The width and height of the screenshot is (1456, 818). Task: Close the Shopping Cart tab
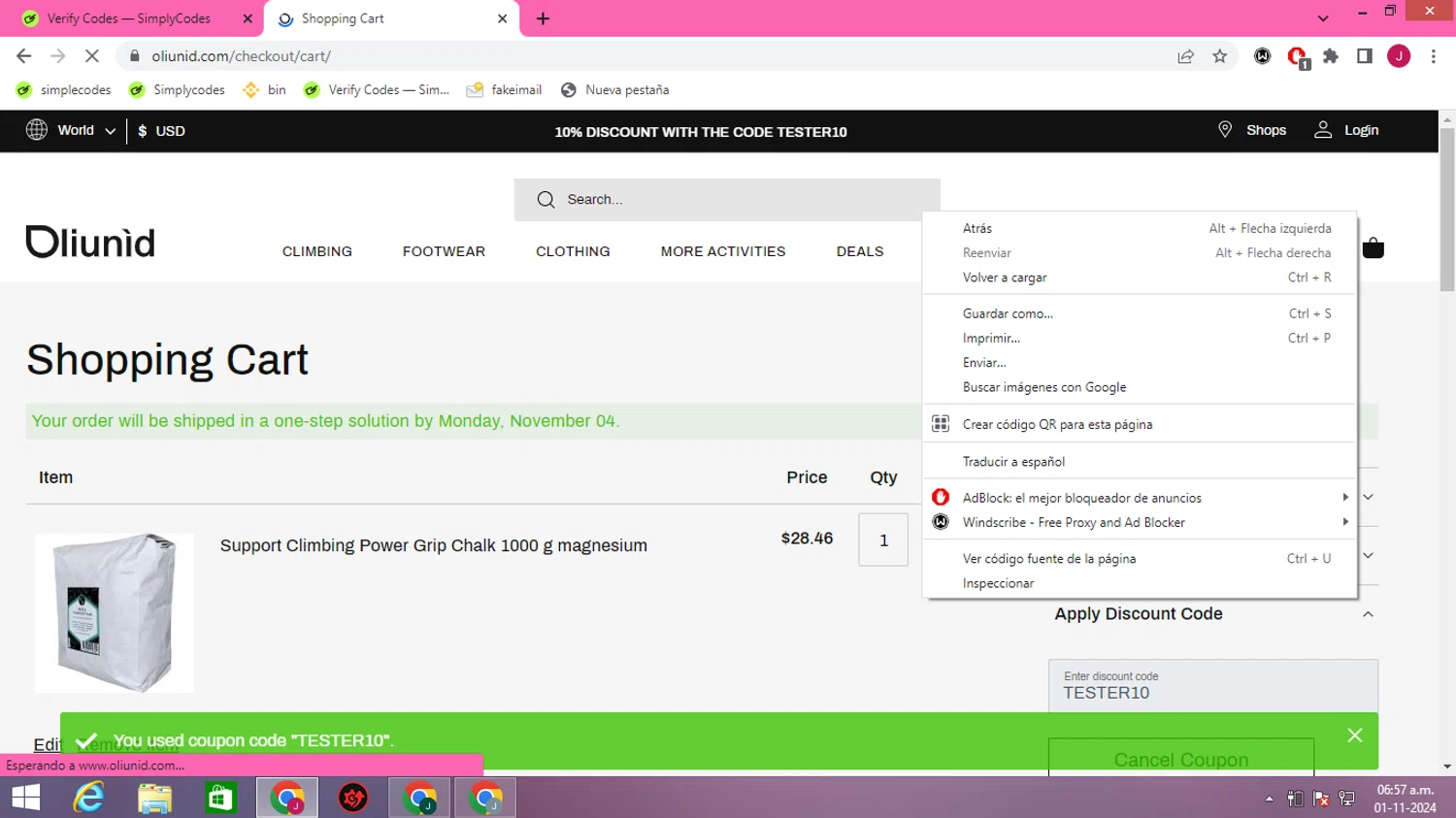tap(502, 18)
